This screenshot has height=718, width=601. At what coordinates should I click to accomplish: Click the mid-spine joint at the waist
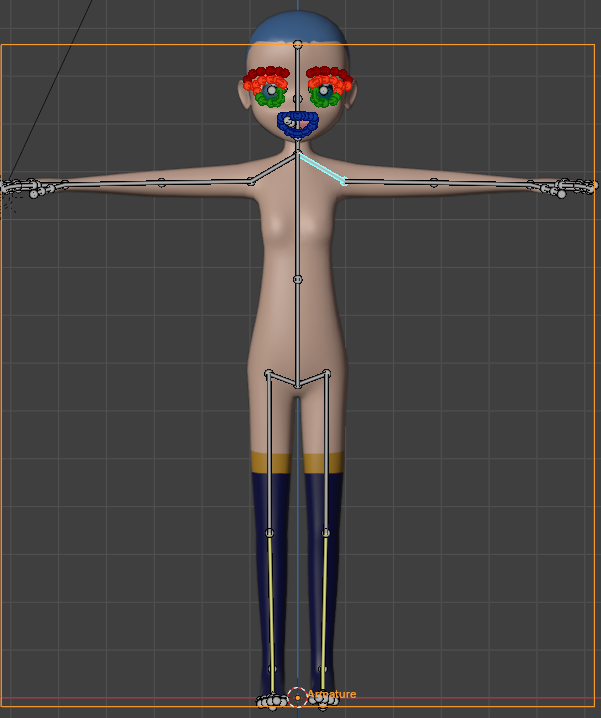pos(297,279)
